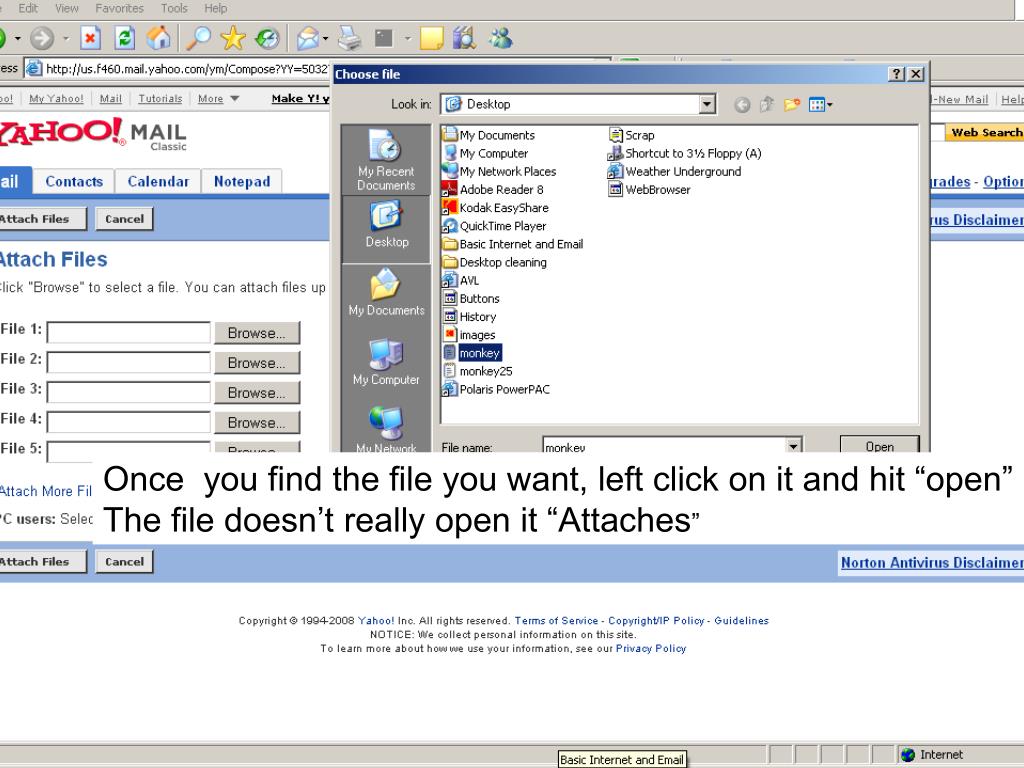Click the browser Forward arrow button
The width and height of the screenshot is (1024, 768).
[x=42, y=39]
